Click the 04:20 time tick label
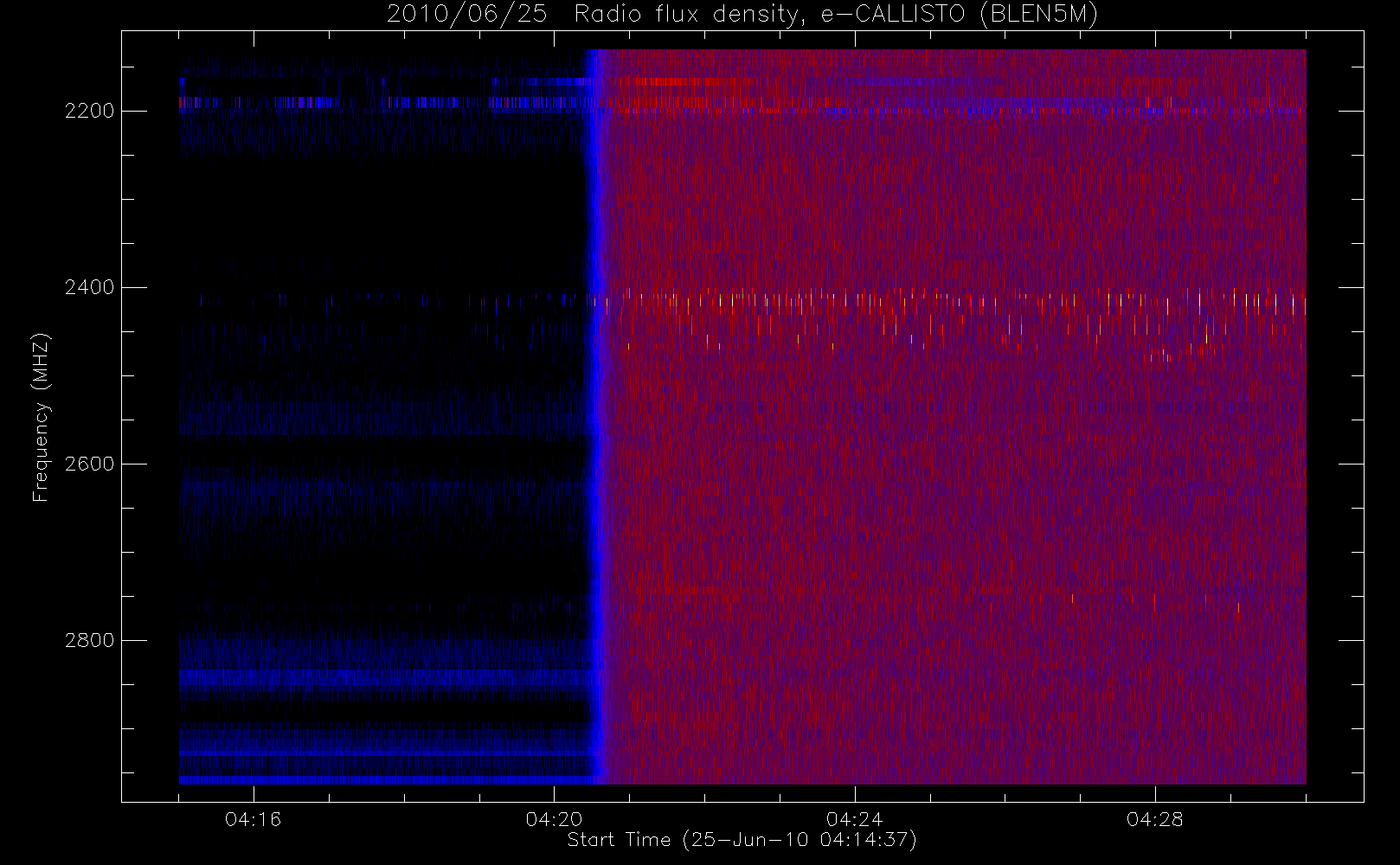The height and width of the screenshot is (865, 1400). pos(554,819)
